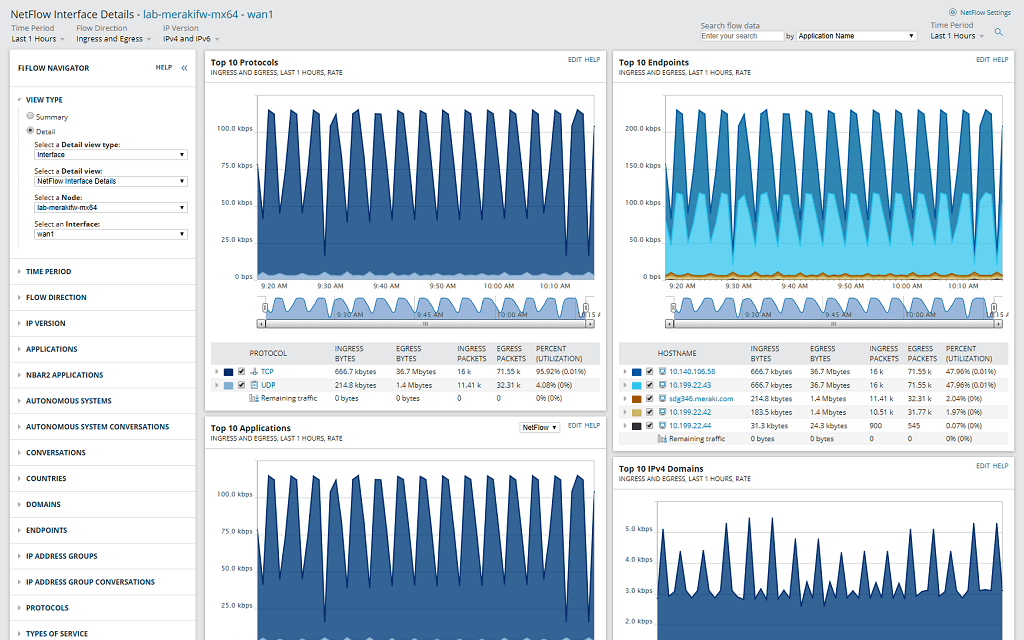Expand the TCP protocol row

pyautogui.click(x=216, y=372)
